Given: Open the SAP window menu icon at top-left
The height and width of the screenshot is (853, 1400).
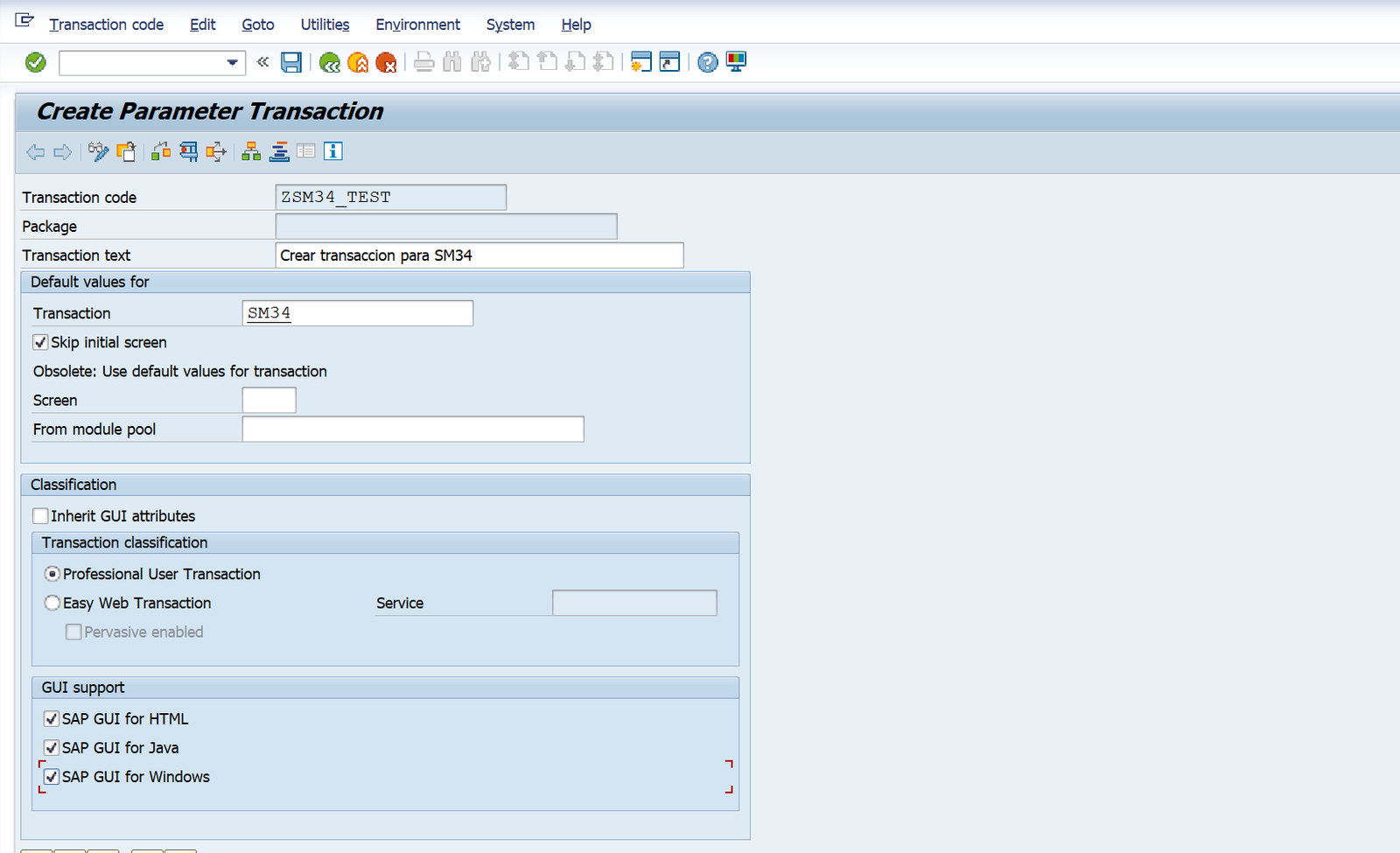Looking at the screenshot, I should point(24,20).
